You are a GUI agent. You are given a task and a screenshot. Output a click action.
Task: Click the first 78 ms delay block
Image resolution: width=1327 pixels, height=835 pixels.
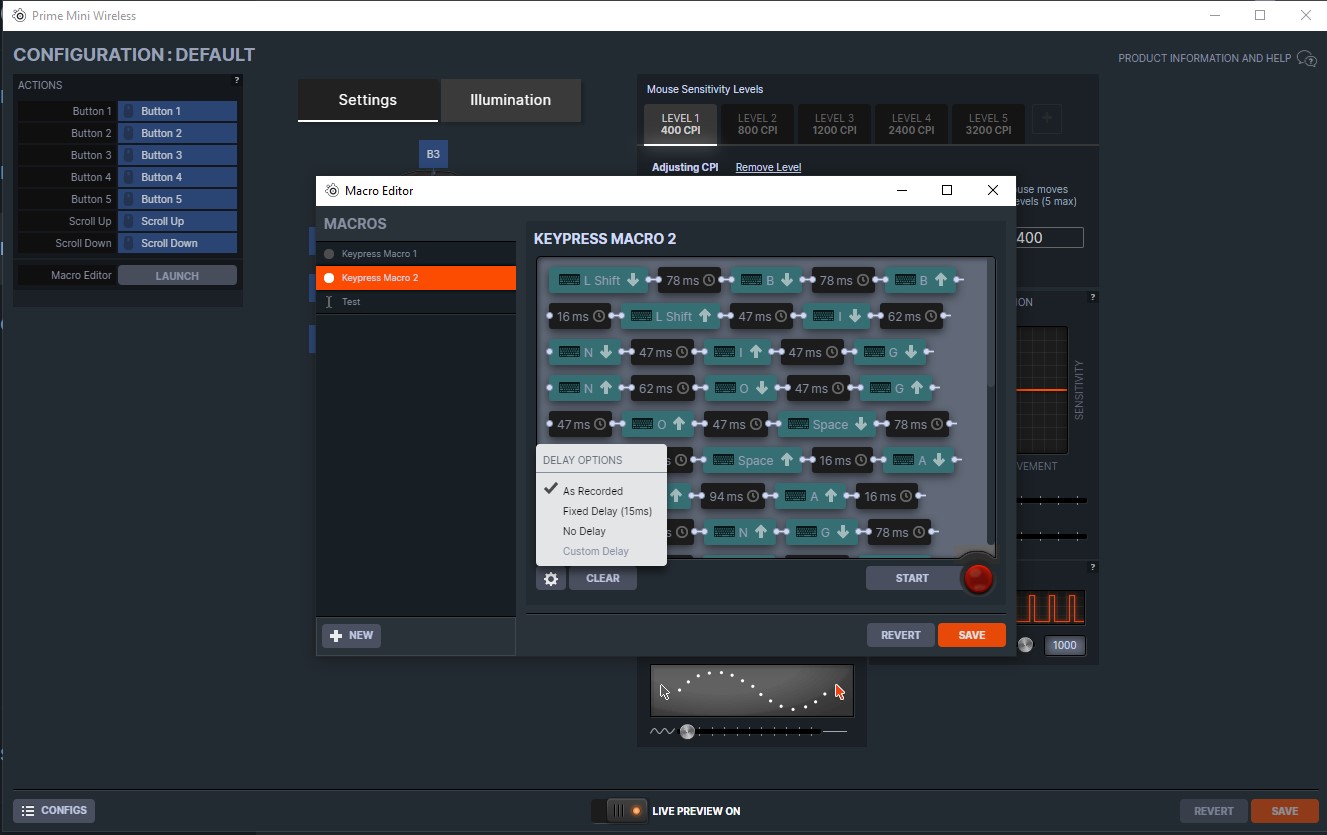[x=690, y=280]
